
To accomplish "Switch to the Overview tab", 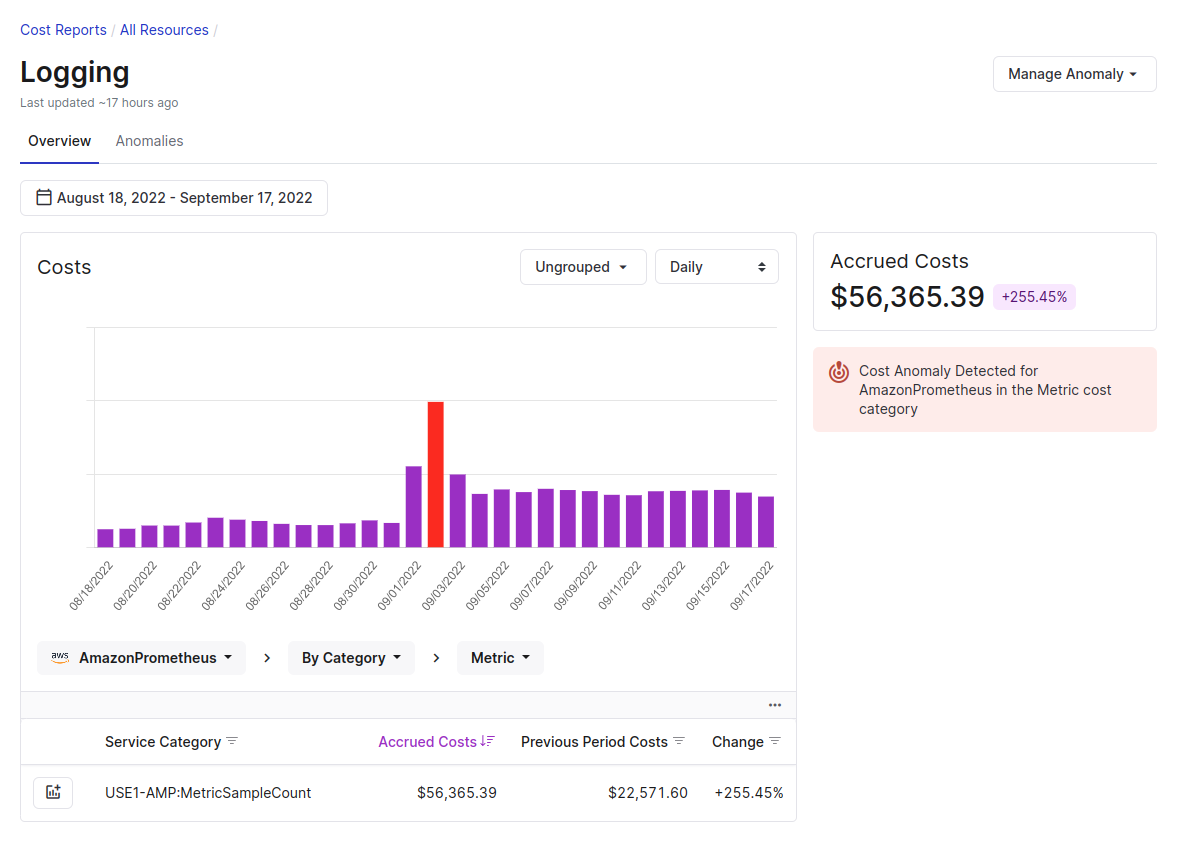I will click(x=59, y=141).
